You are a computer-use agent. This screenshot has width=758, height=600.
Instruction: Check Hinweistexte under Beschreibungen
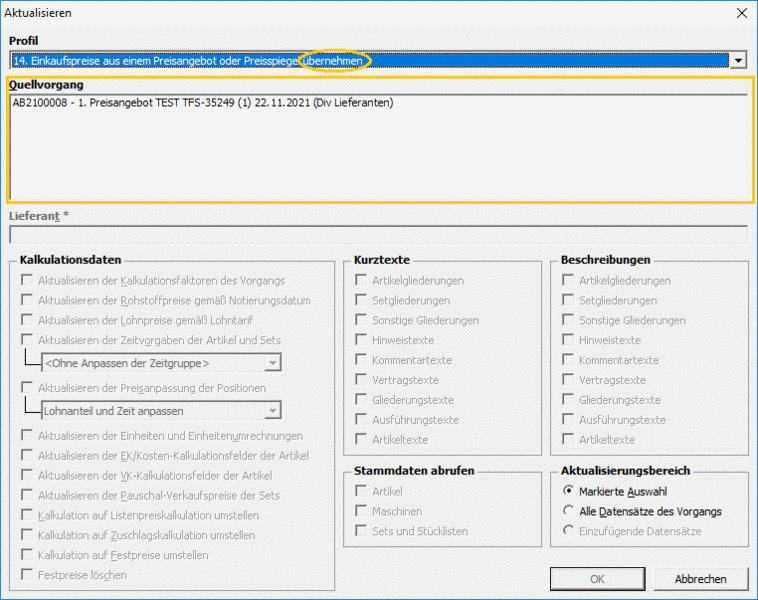click(x=568, y=339)
